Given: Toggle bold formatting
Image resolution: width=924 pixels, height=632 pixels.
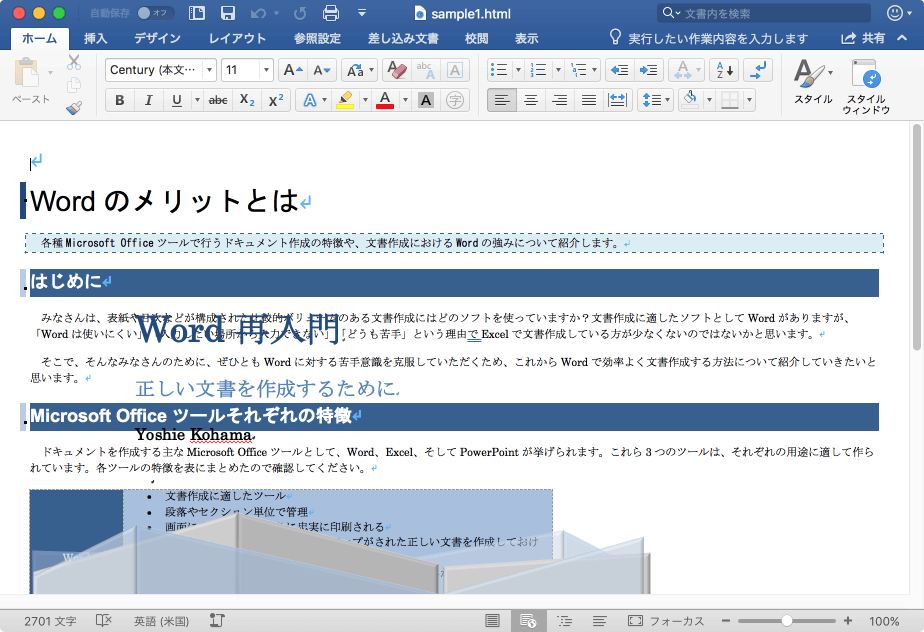Looking at the screenshot, I should click(x=120, y=100).
